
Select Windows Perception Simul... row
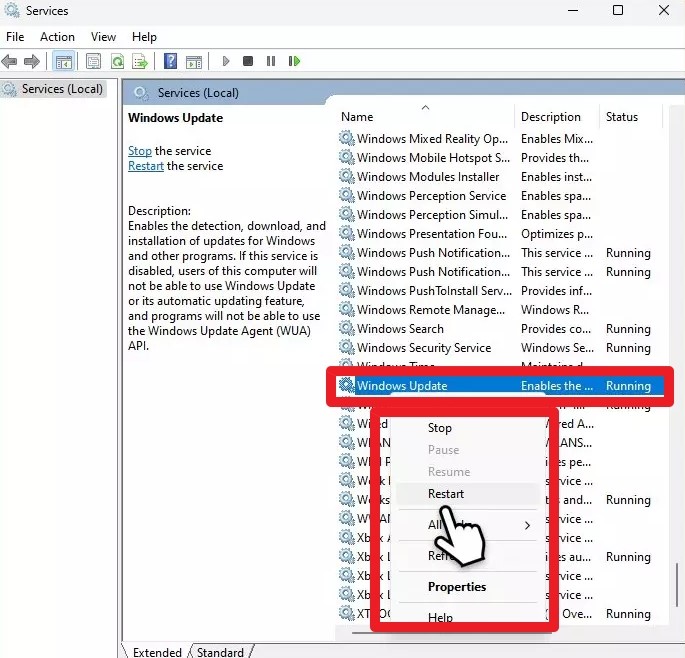coord(501,215)
